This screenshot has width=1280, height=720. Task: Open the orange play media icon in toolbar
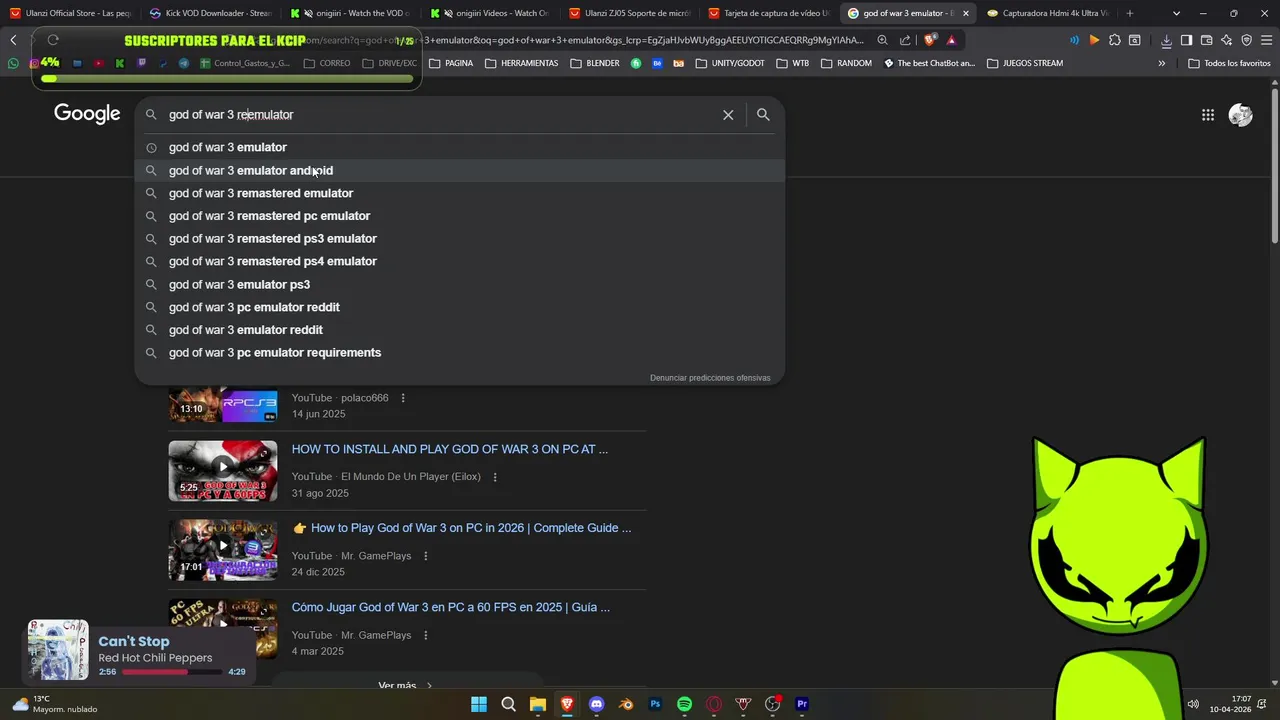(x=1094, y=40)
